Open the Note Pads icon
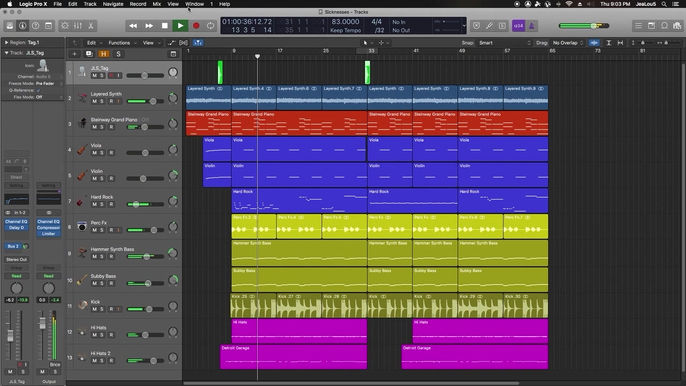 651,26
